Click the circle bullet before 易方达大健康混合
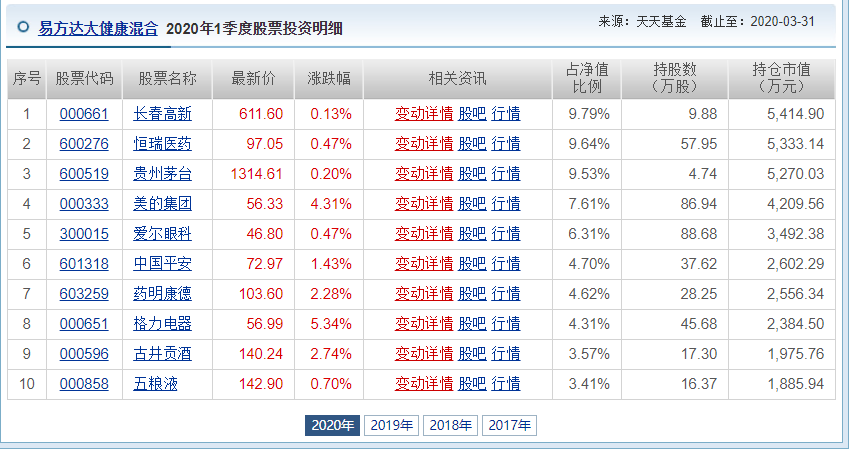The image size is (853, 451). (x=23, y=27)
